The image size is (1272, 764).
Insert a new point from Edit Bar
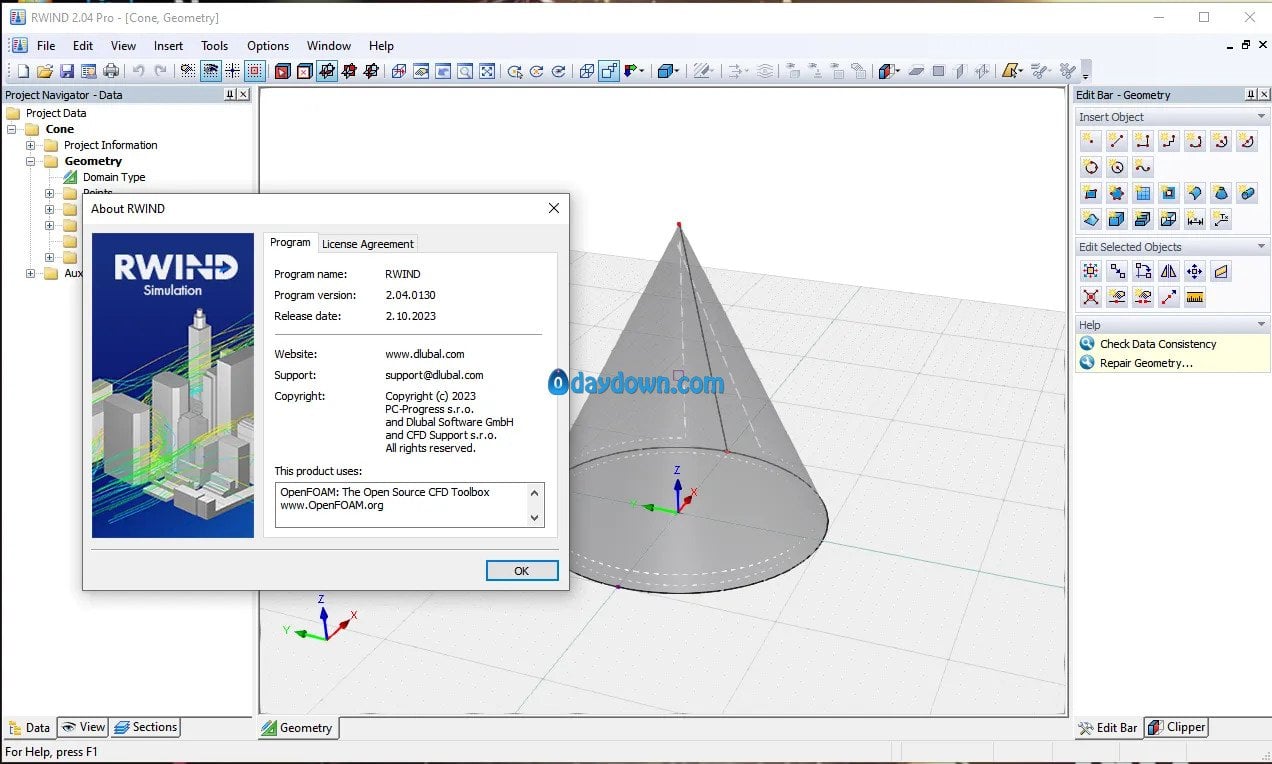(1091, 141)
